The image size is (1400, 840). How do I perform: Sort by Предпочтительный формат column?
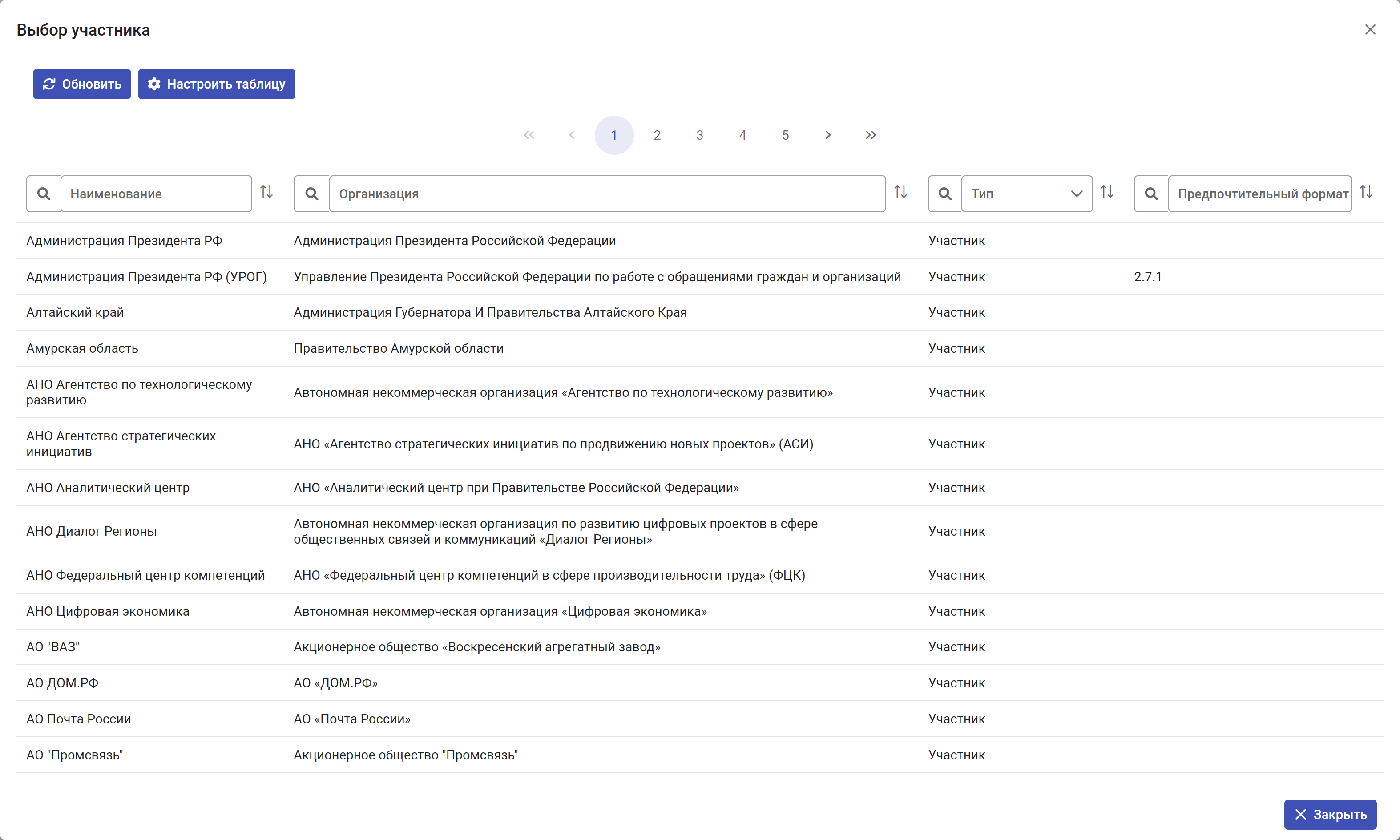(1367, 192)
